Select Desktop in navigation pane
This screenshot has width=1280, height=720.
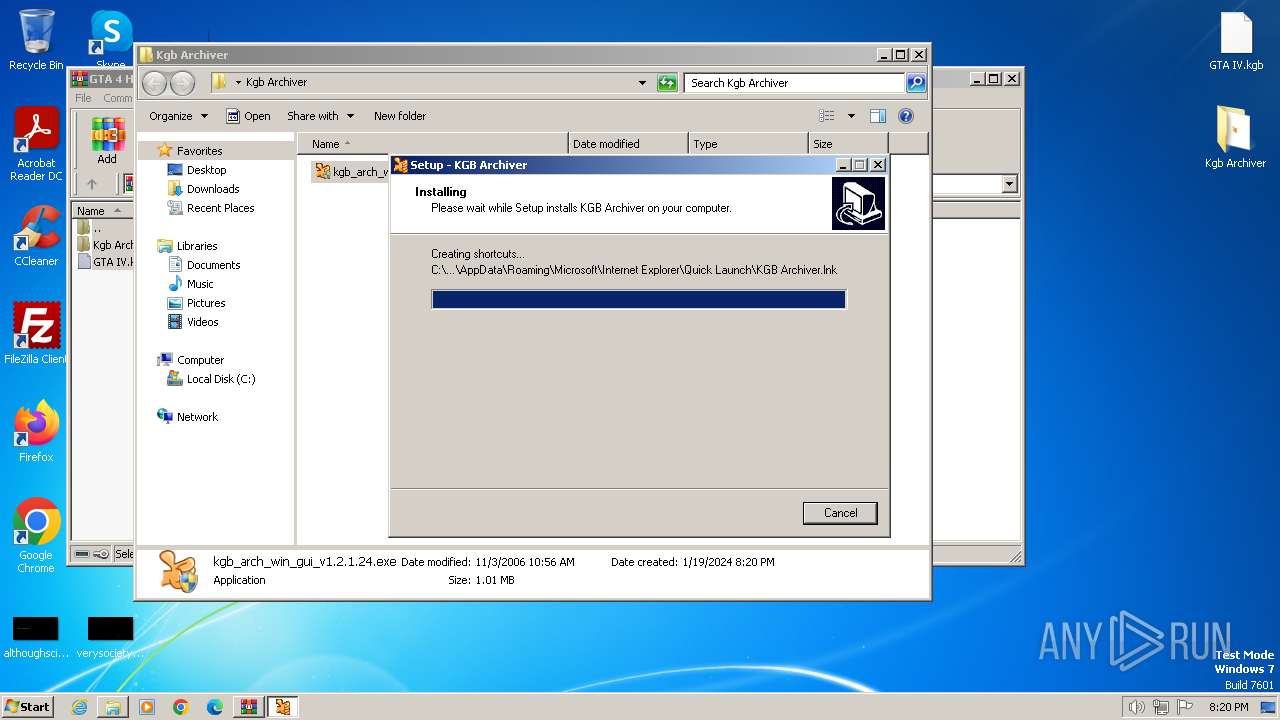click(x=206, y=170)
